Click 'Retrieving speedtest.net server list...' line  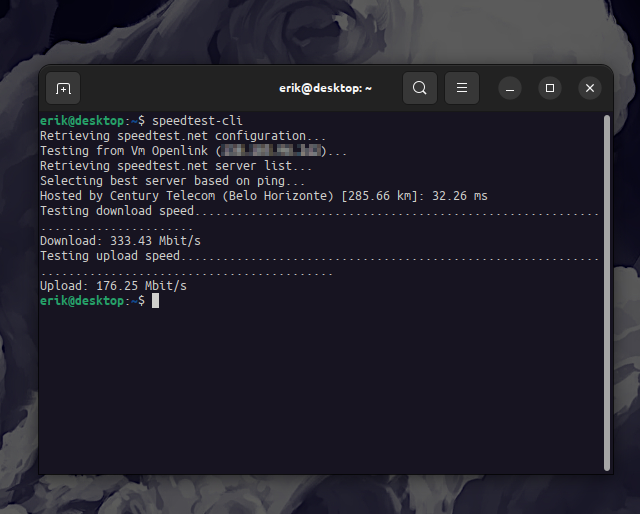176,166
